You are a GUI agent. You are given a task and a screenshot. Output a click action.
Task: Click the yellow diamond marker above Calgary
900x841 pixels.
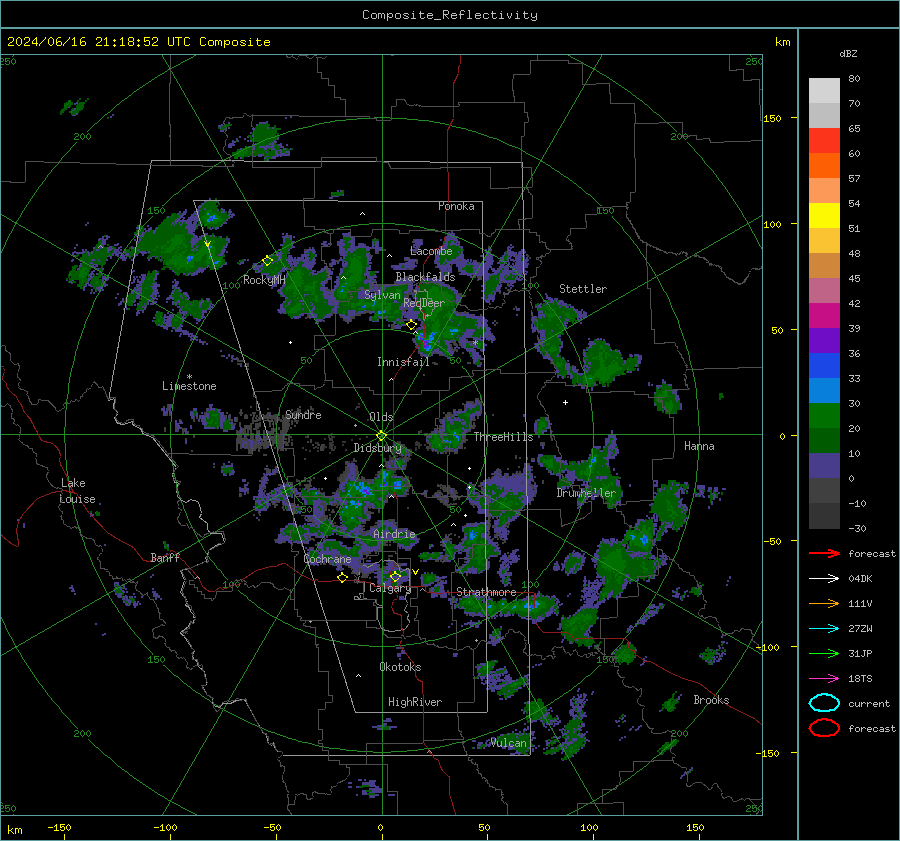[395, 576]
